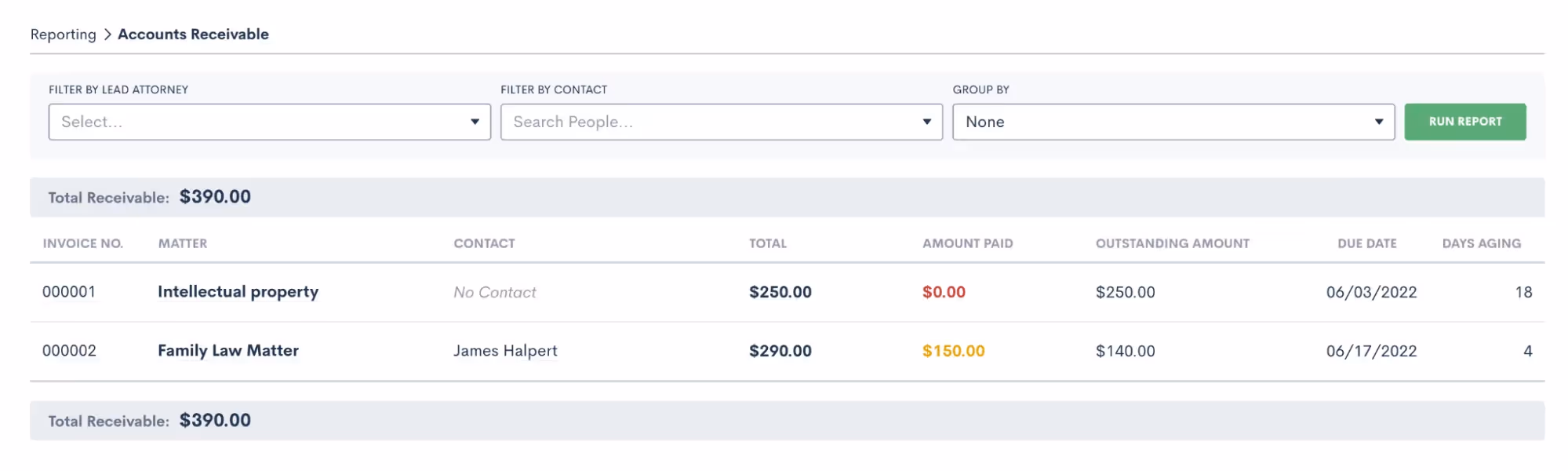Click the Lead Attorney dropdown arrow
Viewport: 1568px width, 471px height.
pyautogui.click(x=475, y=122)
